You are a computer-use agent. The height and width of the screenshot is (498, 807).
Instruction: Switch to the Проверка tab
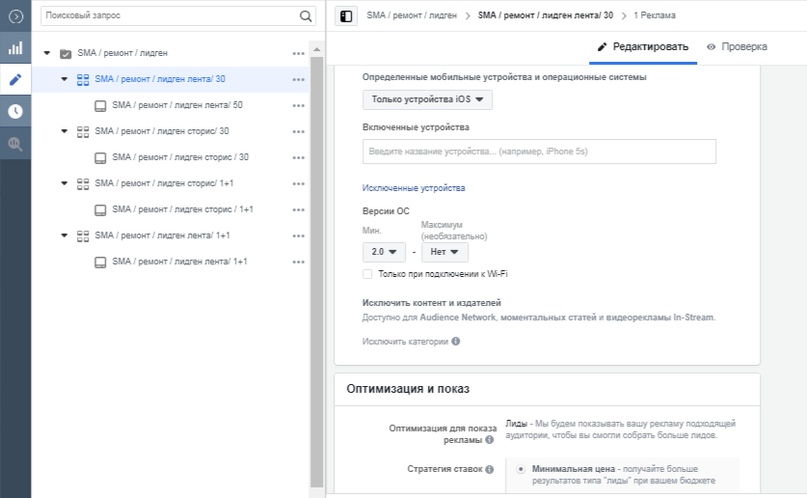coord(737,47)
